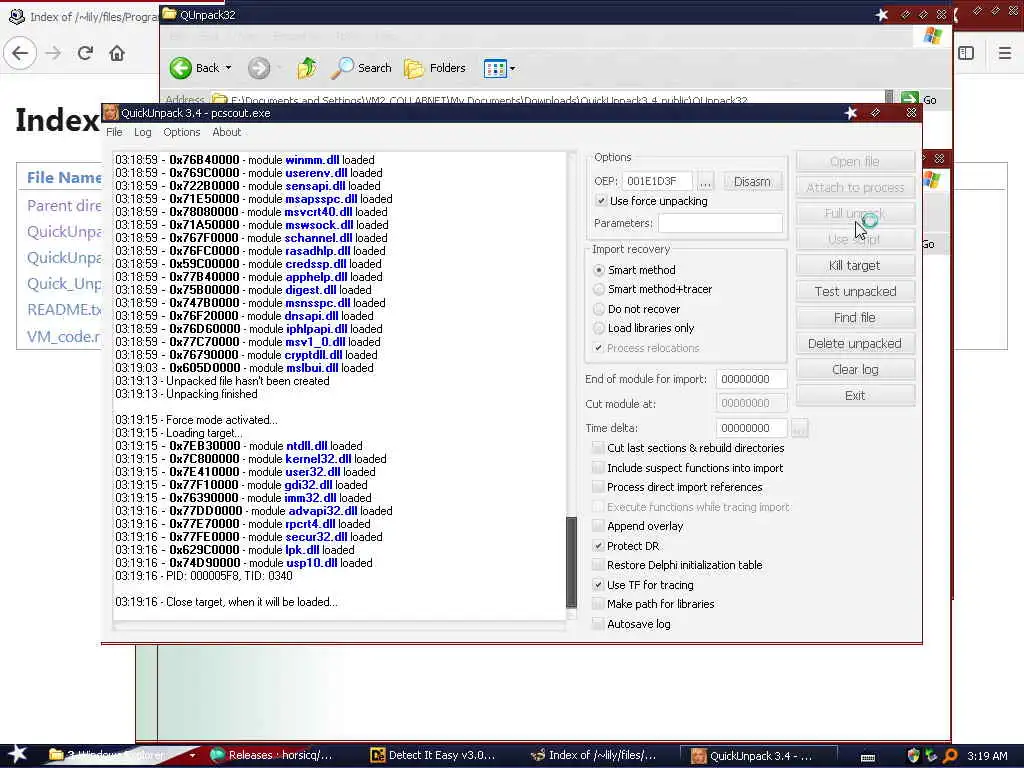The height and width of the screenshot is (768, 1024).
Task: Click the Time delta input field
Action: tap(751, 428)
